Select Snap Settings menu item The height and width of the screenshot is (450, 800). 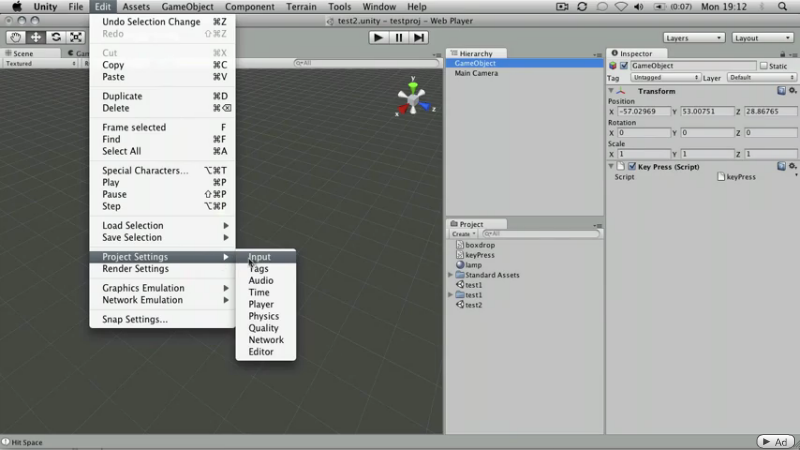click(x=162, y=319)
